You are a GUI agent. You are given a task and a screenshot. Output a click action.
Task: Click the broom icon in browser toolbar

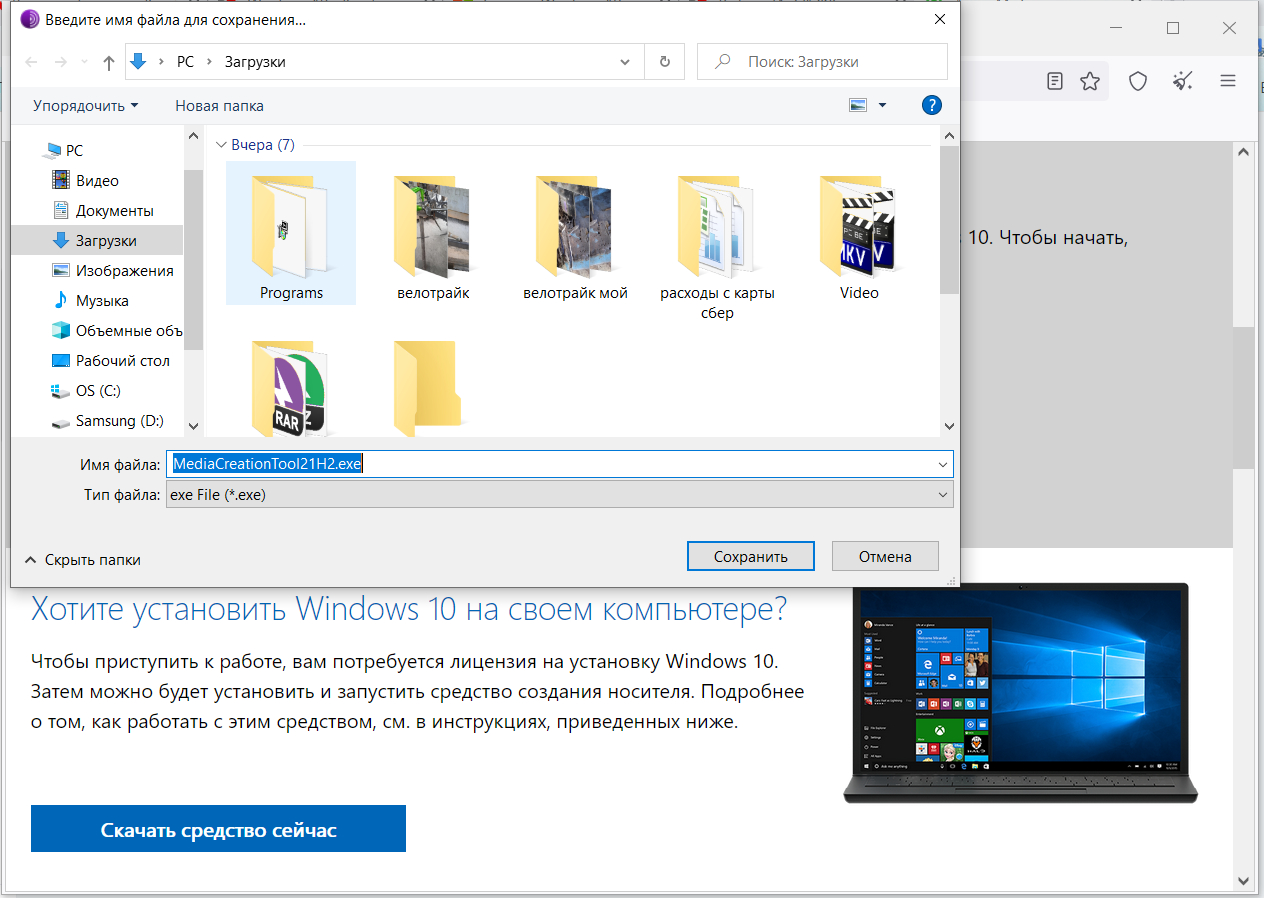tap(1183, 81)
